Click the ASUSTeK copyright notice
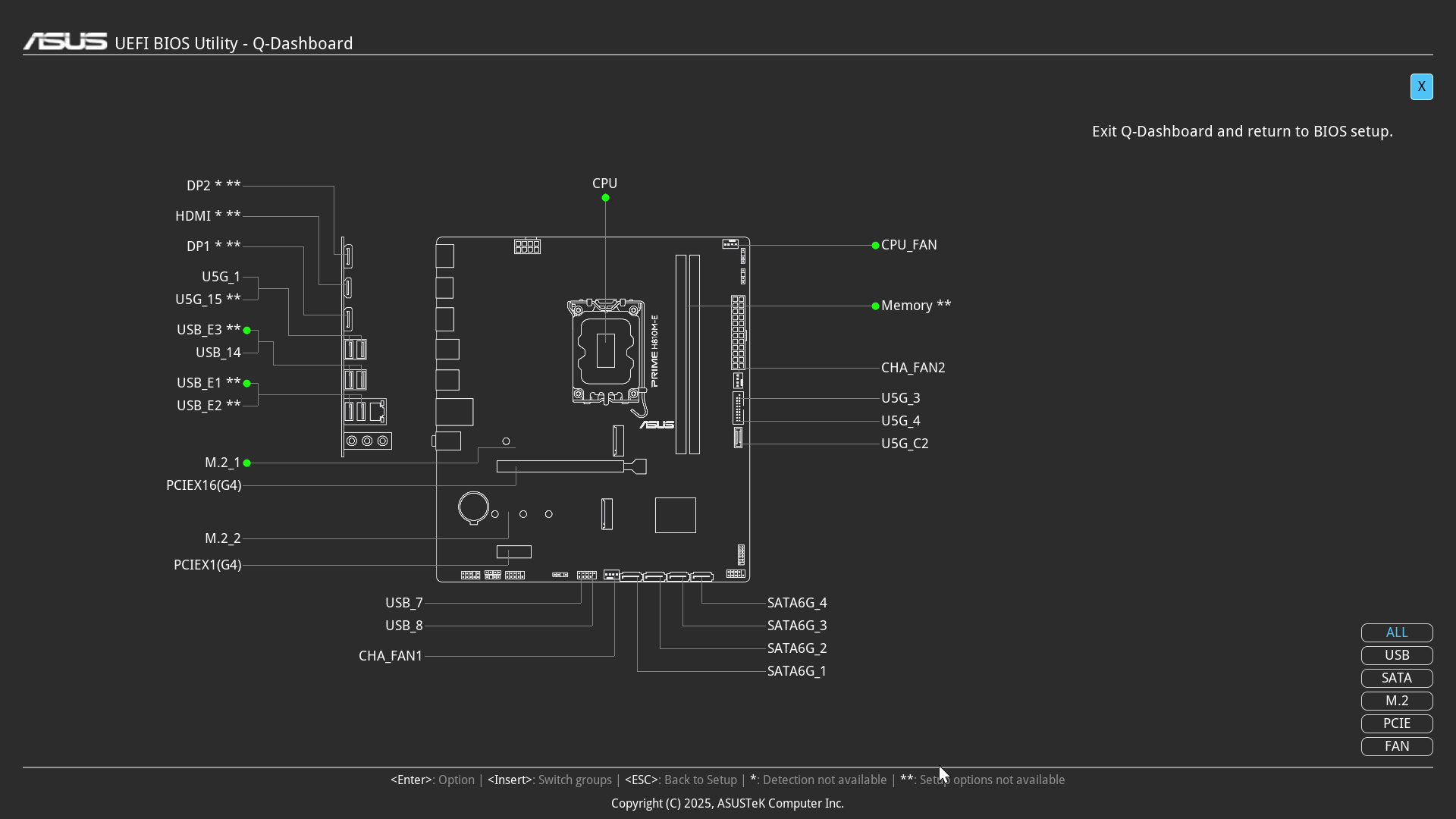The width and height of the screenshot is (1456, 819). pyautogui.click(x=727, y=804)
